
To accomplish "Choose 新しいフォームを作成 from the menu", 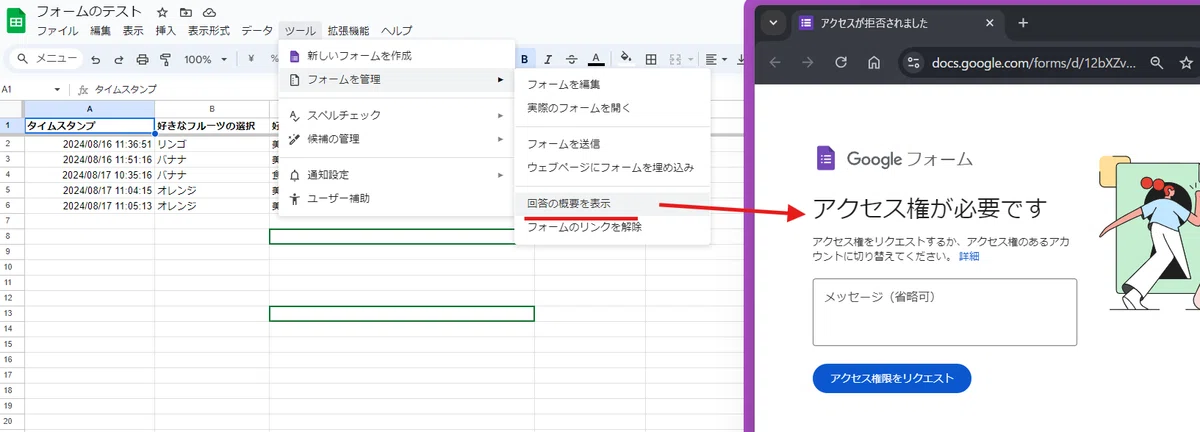I will tap(397, 56).
